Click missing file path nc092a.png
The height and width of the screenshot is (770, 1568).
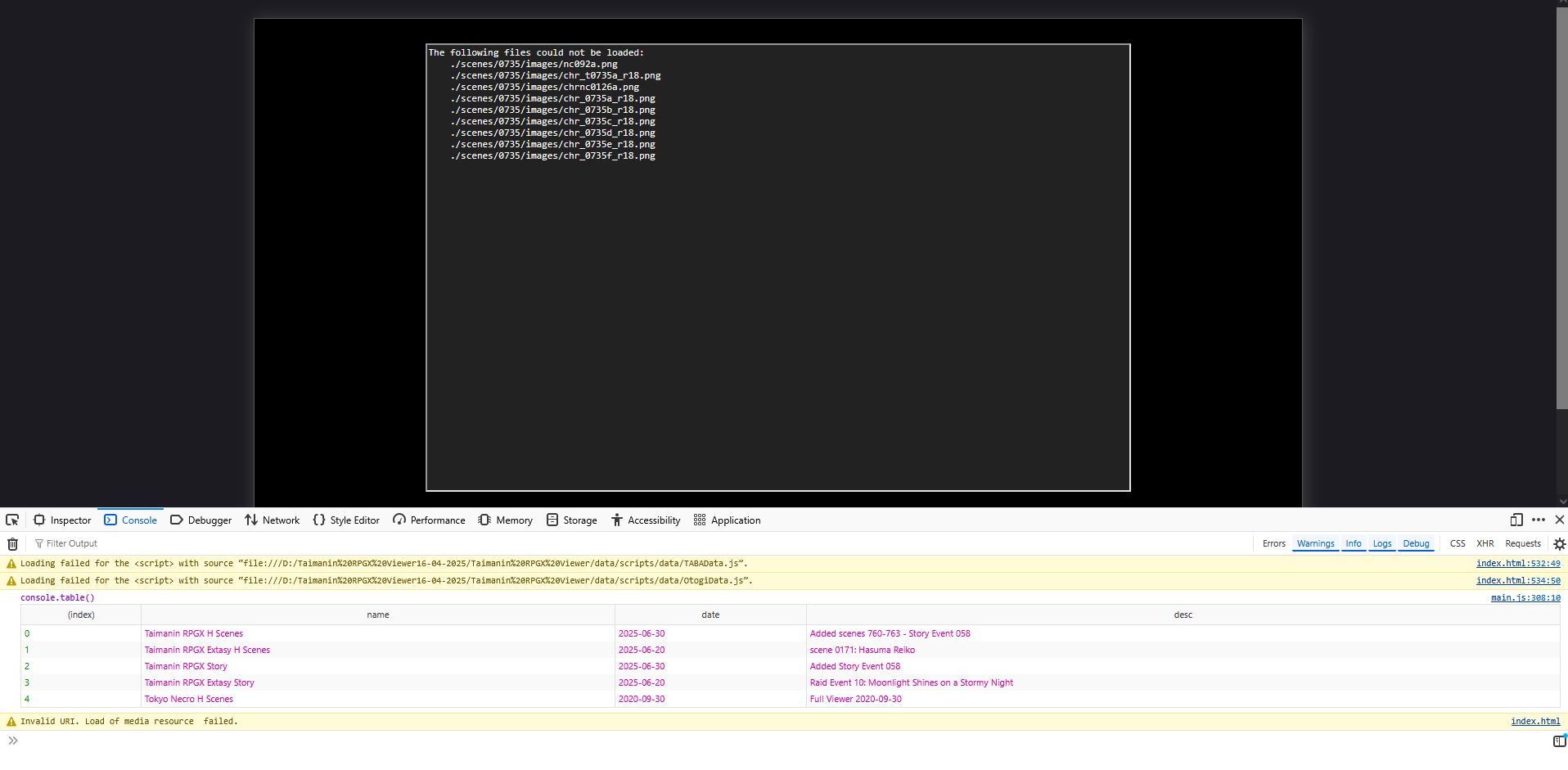pyautogui.click(x=534, y=65)
